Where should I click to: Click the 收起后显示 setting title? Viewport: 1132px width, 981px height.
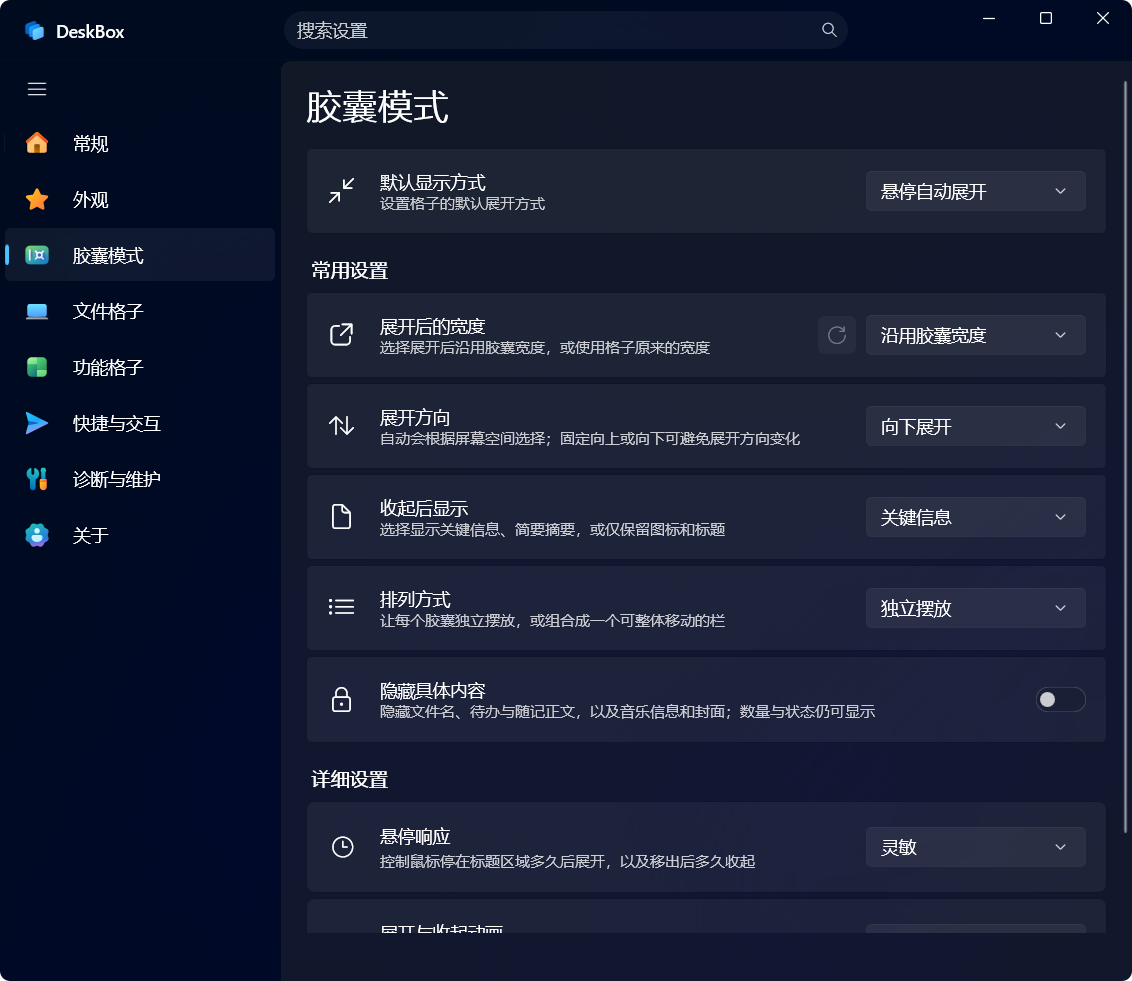pyautogui.click(x=424, y=508)
